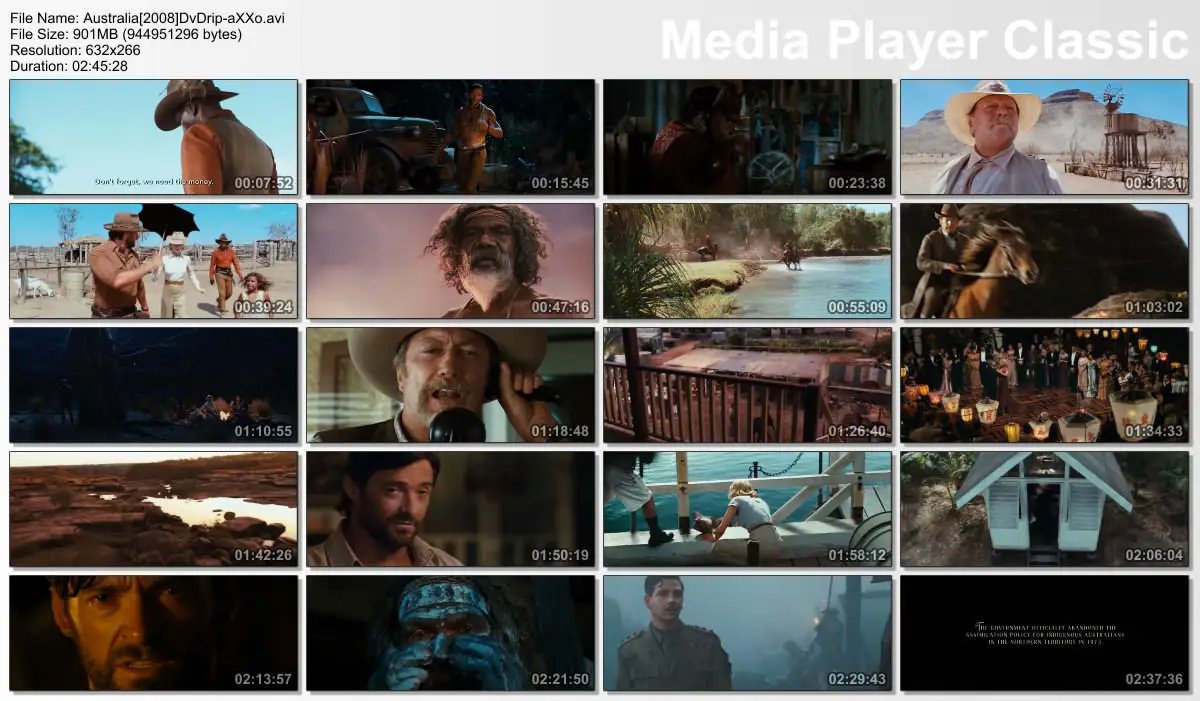Image resolution: width=1200 pixels, height=701 pixels.
Task: Open the windmill scene thumbnail at 00:31:31
Action: (1044, 137)
